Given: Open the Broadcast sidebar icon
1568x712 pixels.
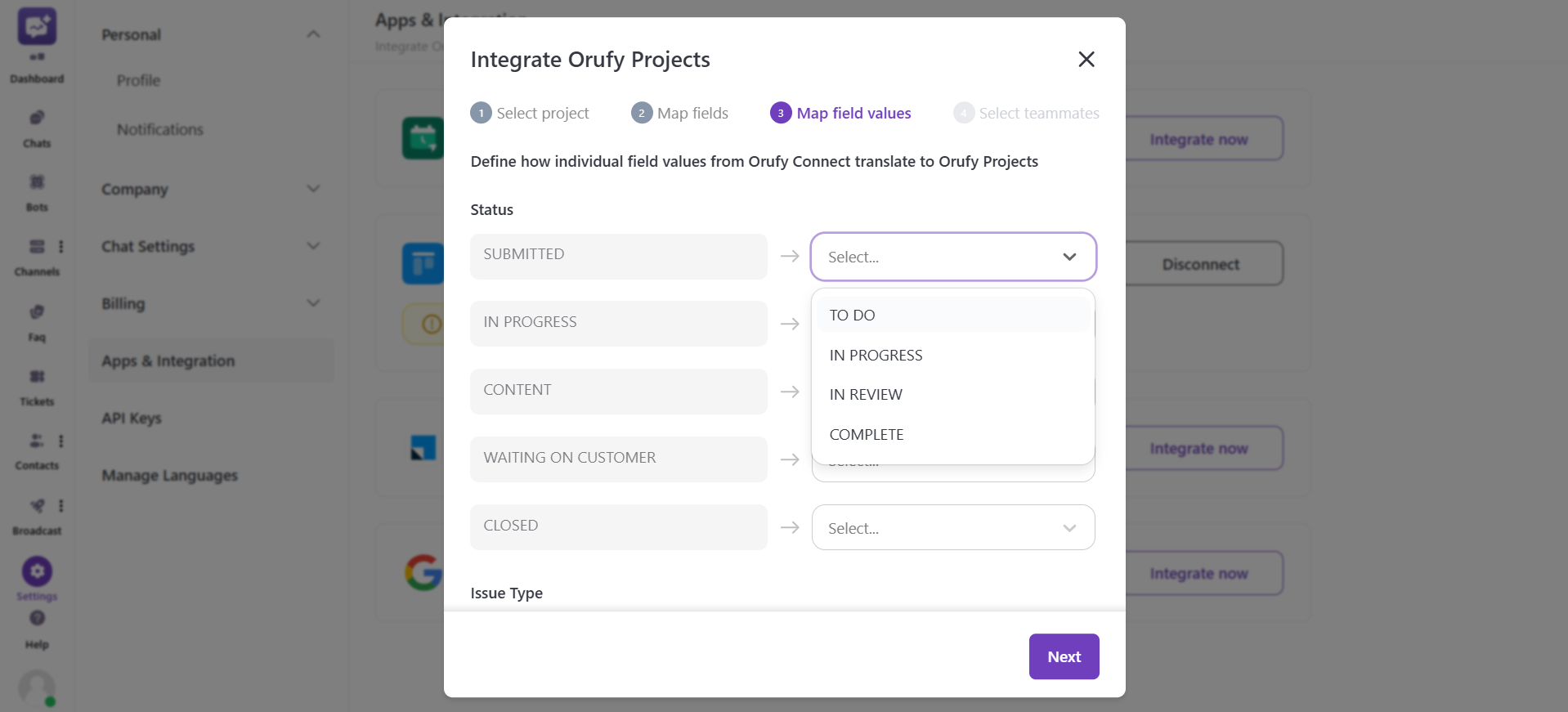Looking at the screenshot, I should 37,515.
